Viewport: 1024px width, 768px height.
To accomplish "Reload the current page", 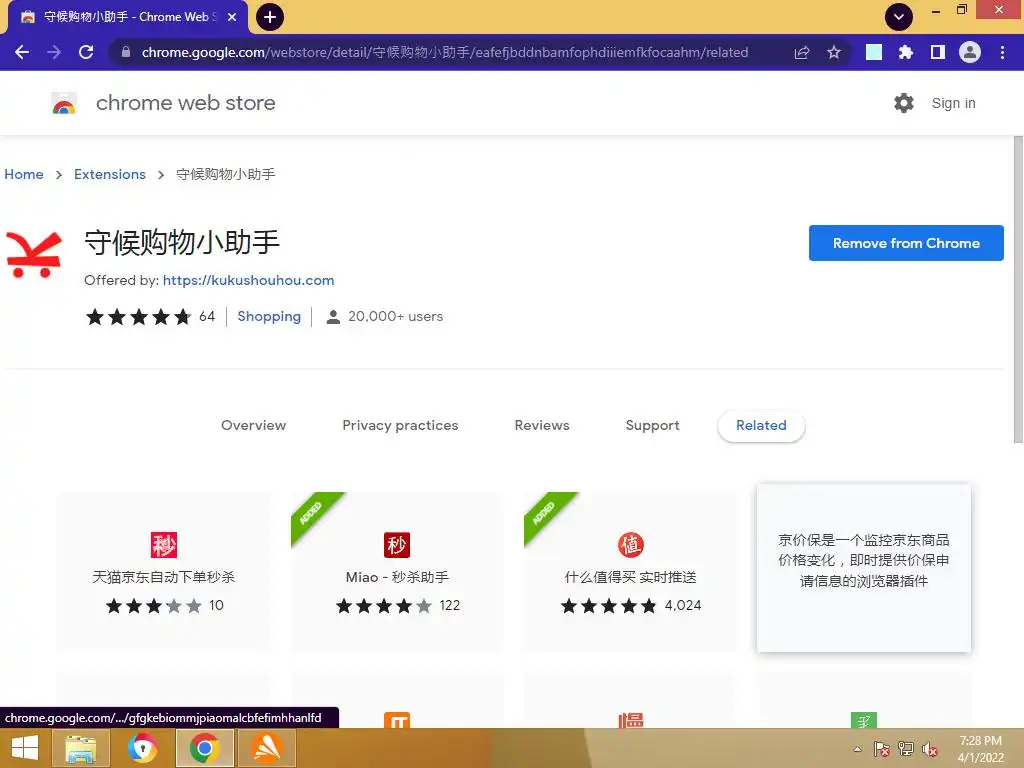I will coord(86,52).
